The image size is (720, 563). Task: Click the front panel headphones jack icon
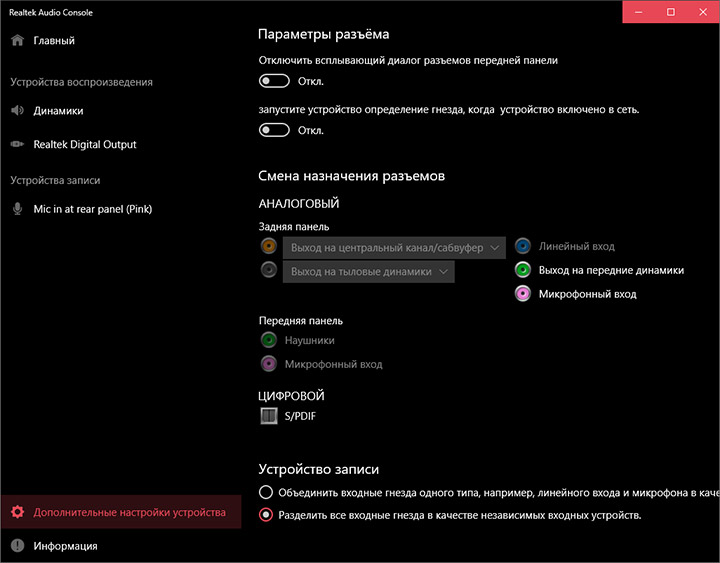268,340
